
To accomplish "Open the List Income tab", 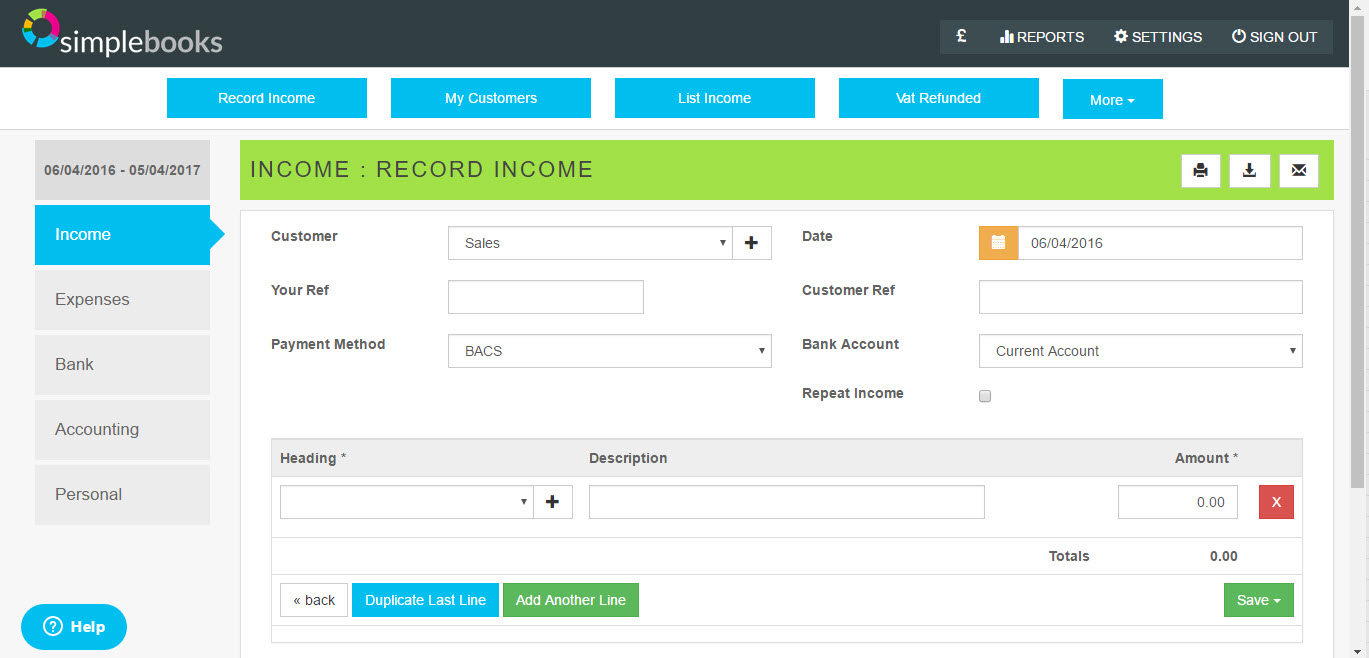I will tap(714, 97).
